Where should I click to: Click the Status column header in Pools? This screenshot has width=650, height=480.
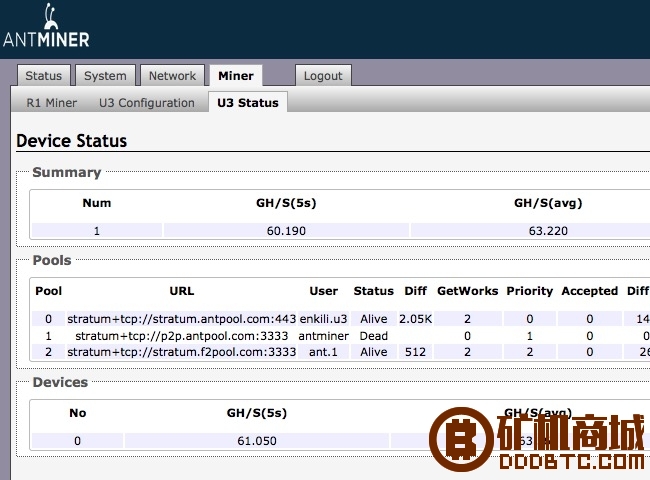click(x=374, y=291)
